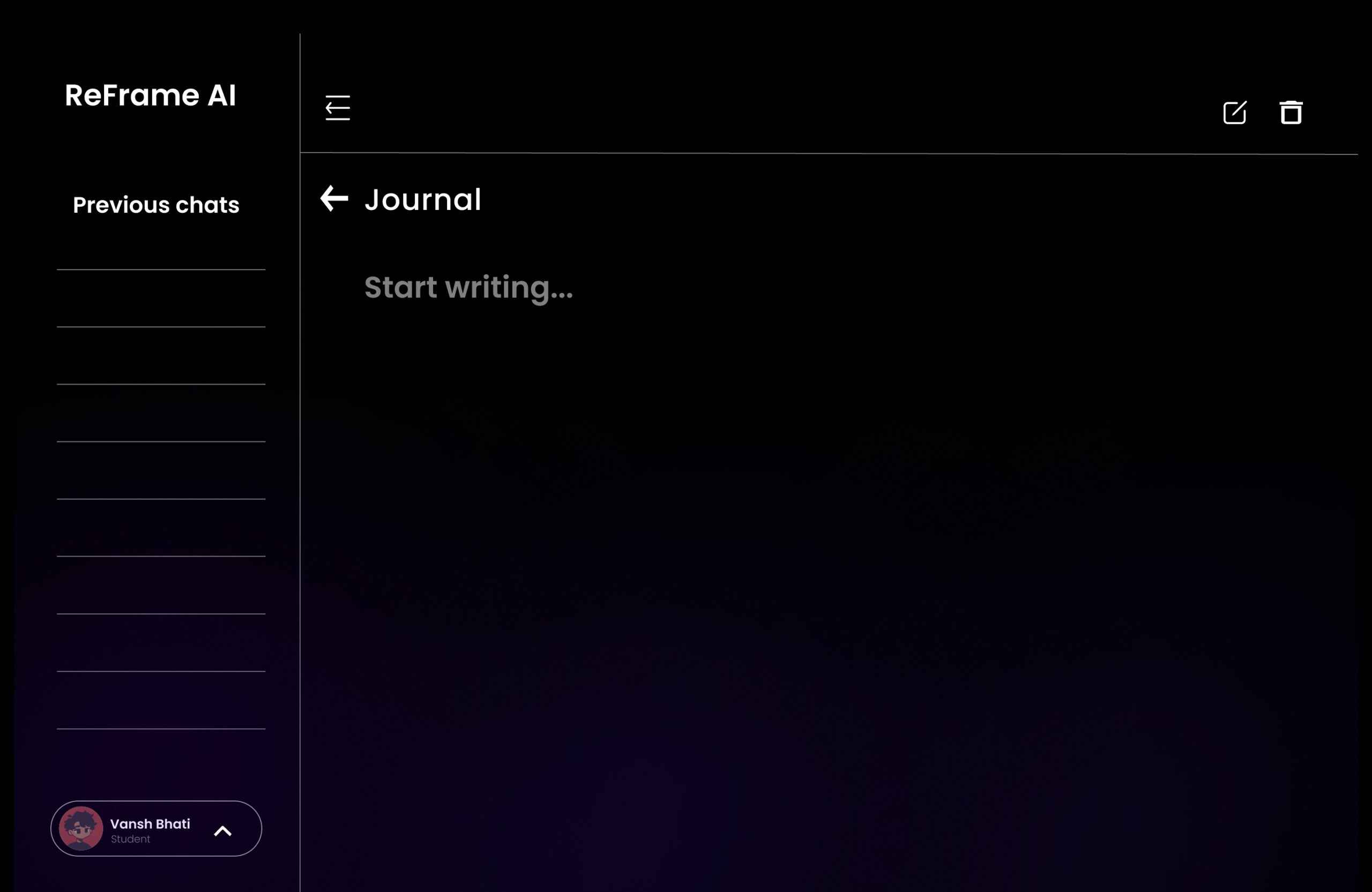Select the fourth empty row between chat dividers
This screenshot has width=1372, height=892.
click(x=161, y=470)
